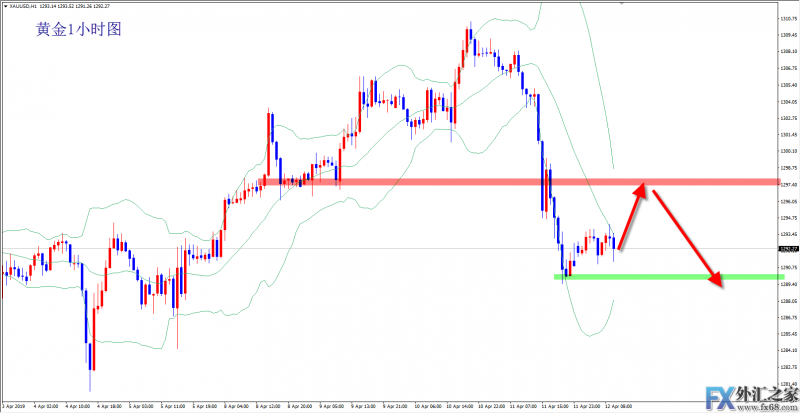Click the current price tag on the price axis
Viewport: 800px width, 413px height.
click(786, 248)
